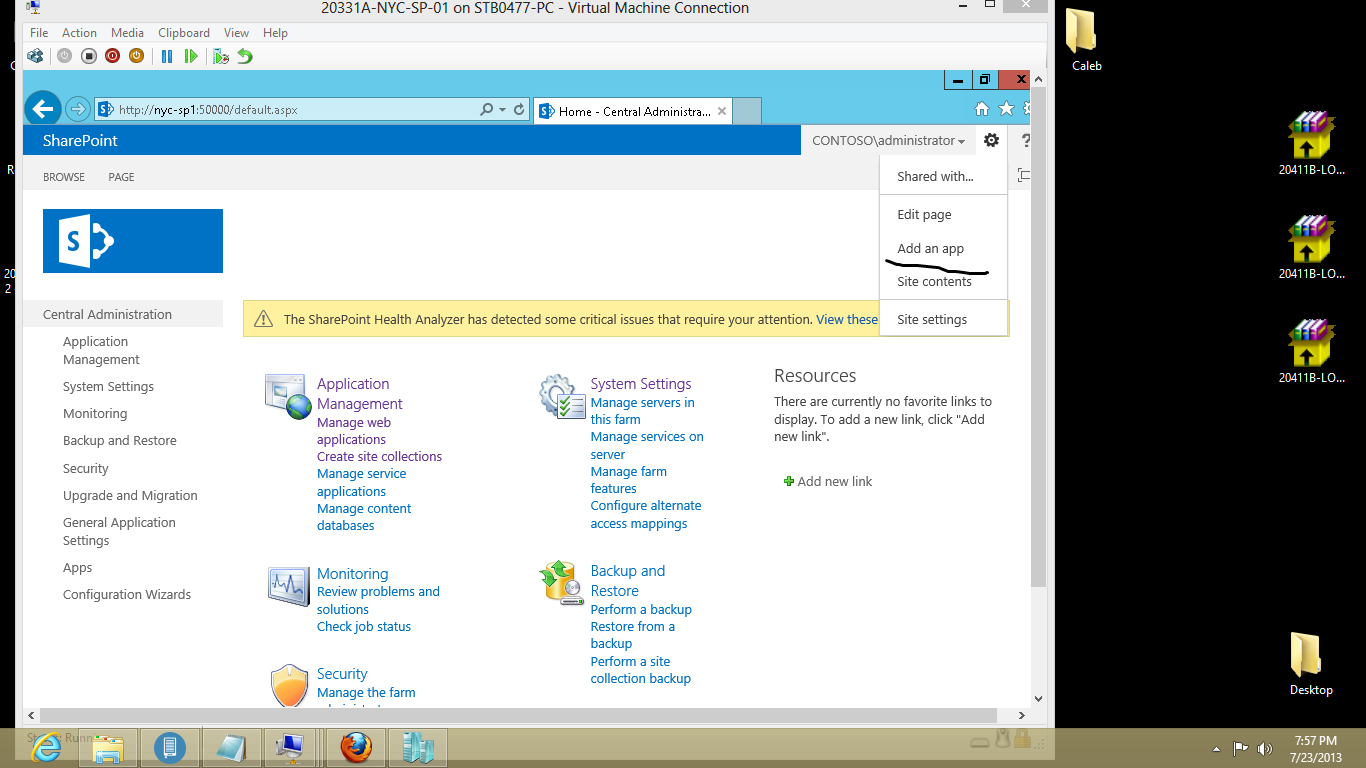Turn off the virtual machine using the stop icon
The height and width of the screenshot is (768, 1366).
pos(88,56)
